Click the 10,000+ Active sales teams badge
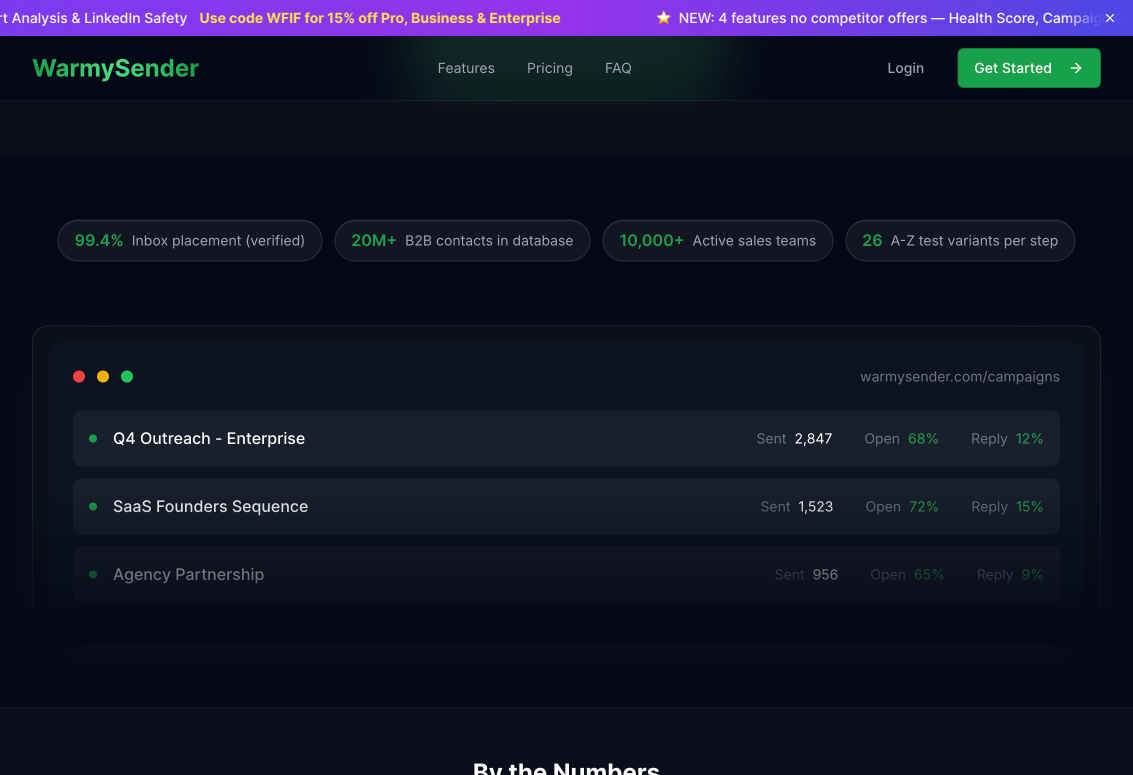Image resolution: width=1133 pixels, height=775 pixels. tap(717, 241)
